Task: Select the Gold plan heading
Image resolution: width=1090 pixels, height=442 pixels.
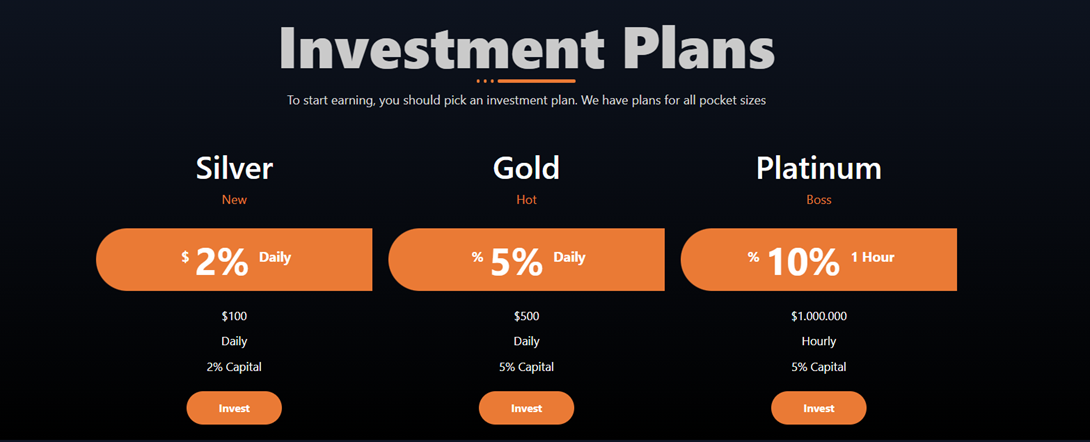Action: tap(526, 168)
